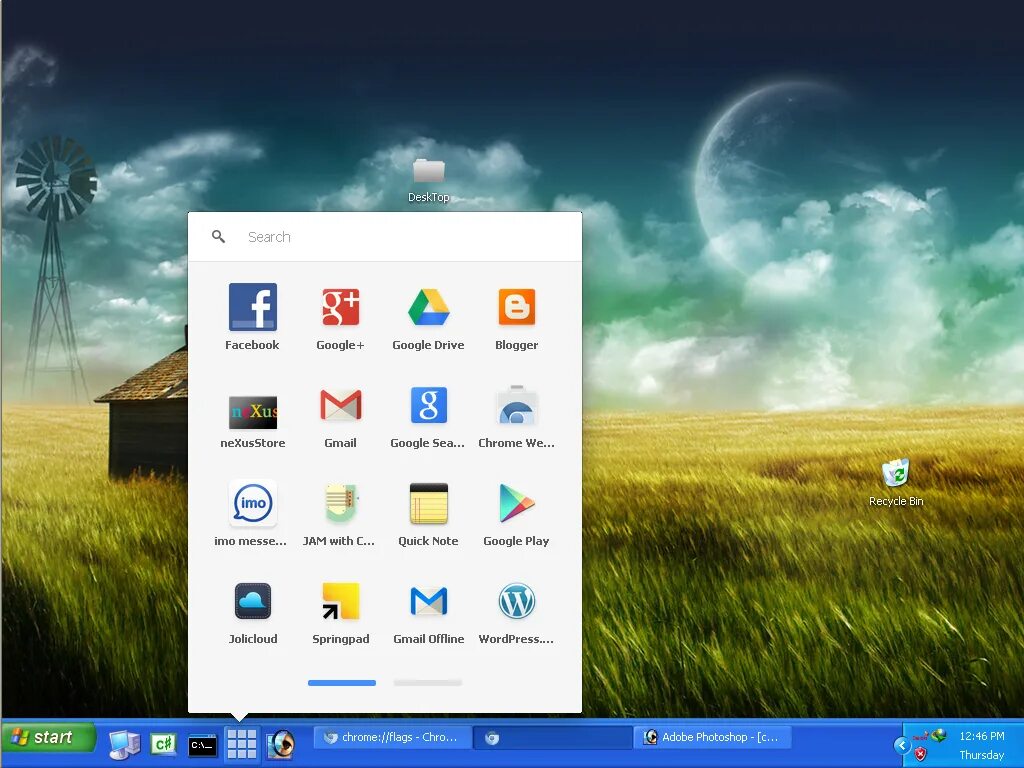The width and height of the screenshot is (1024, 768).
Task: Click the 12:46 PM taskbar clock
Action: point(982,736)
